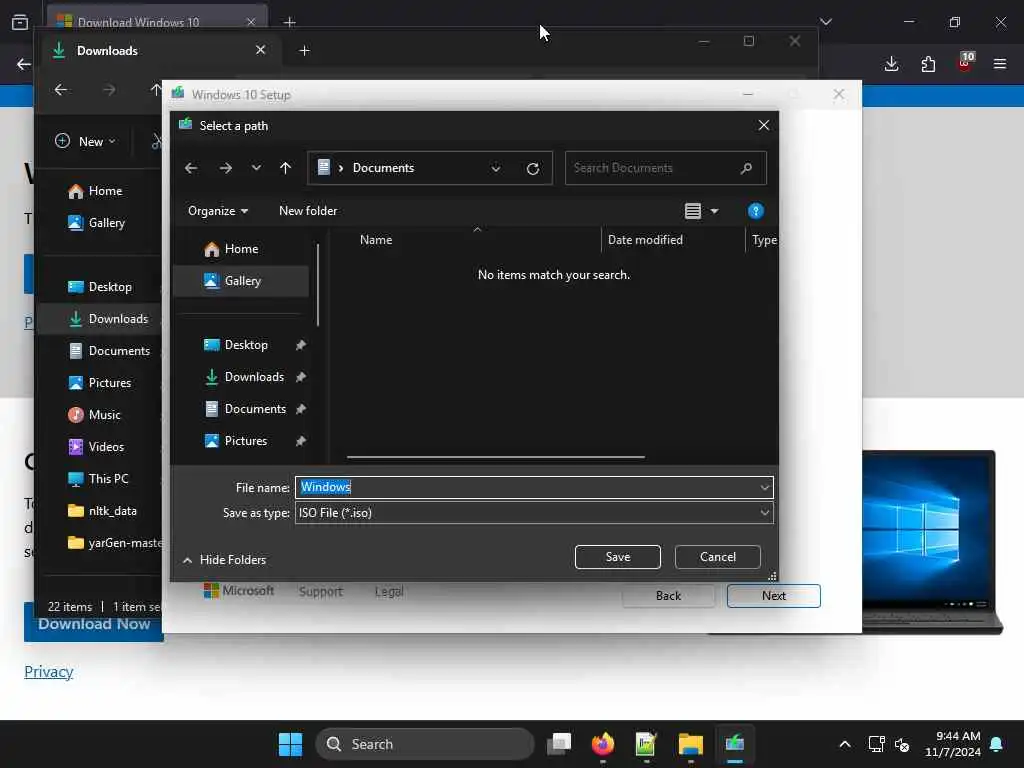Click Next in Windows 10 Setup
This screenshot has height=768, width=1024.
773,596
